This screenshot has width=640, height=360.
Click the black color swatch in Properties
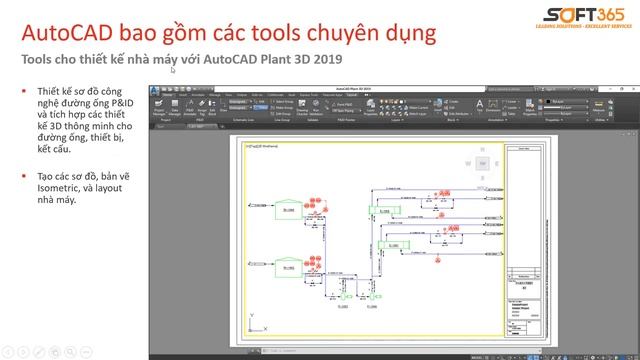[x=549, y=101]
